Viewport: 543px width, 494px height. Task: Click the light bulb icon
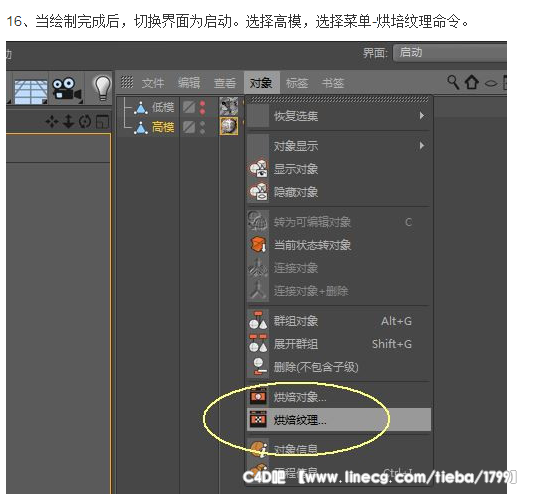pyautogui.click(x=103, y=88)
